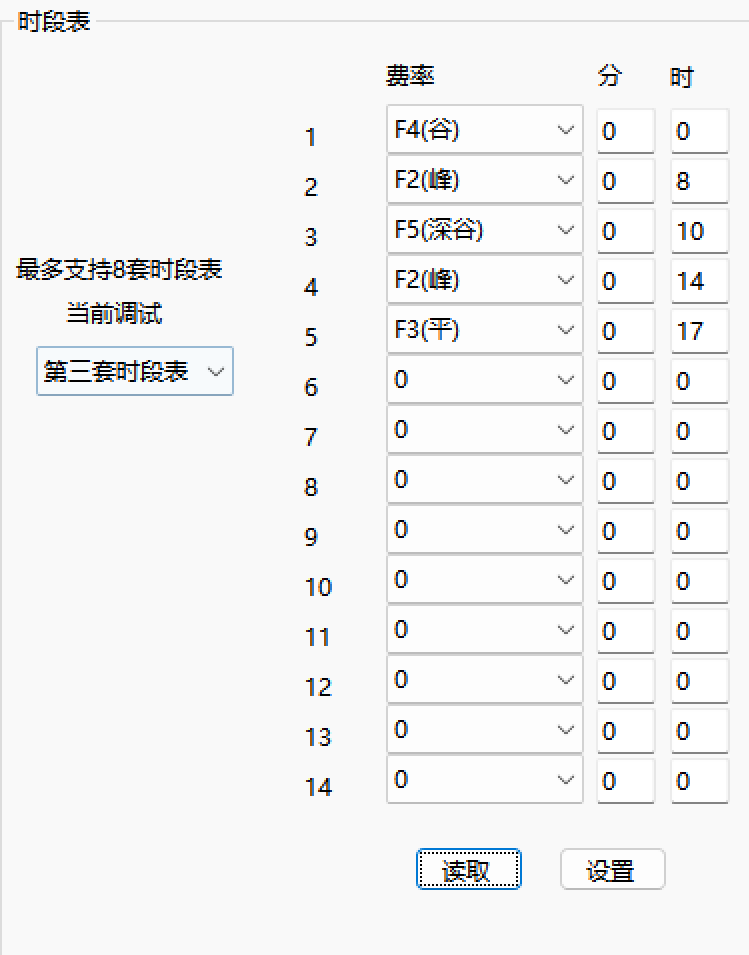Open the row 14 rate dropdown
Screen dimensions: 749x955
[484, 780]
